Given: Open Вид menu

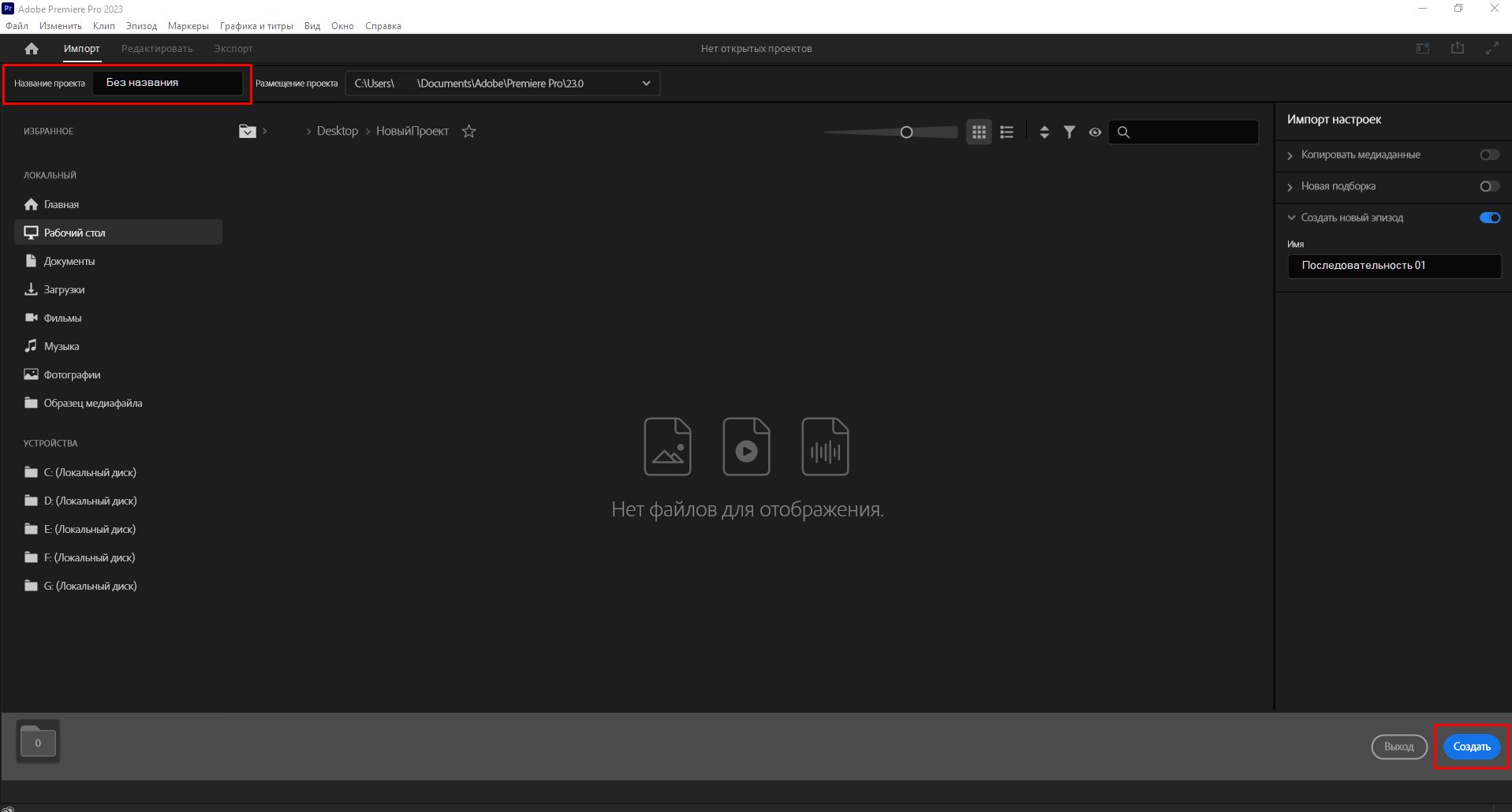Looking at the screenshot, I should click(x=312, y=26).
